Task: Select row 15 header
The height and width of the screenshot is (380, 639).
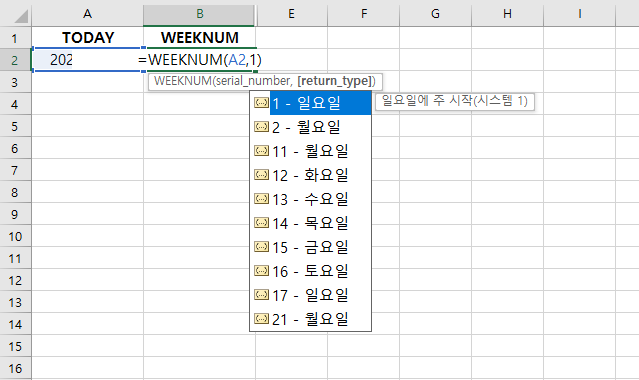Action: pyautogui.click(x=15, y=347)
